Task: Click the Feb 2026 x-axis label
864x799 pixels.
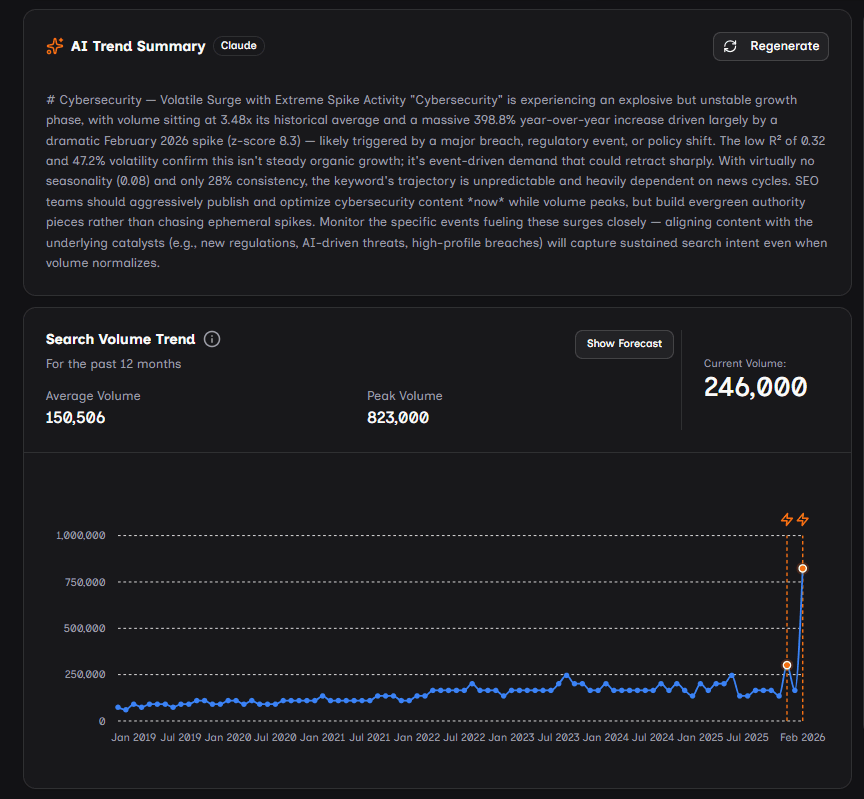Action: click(x=802, y=737)
